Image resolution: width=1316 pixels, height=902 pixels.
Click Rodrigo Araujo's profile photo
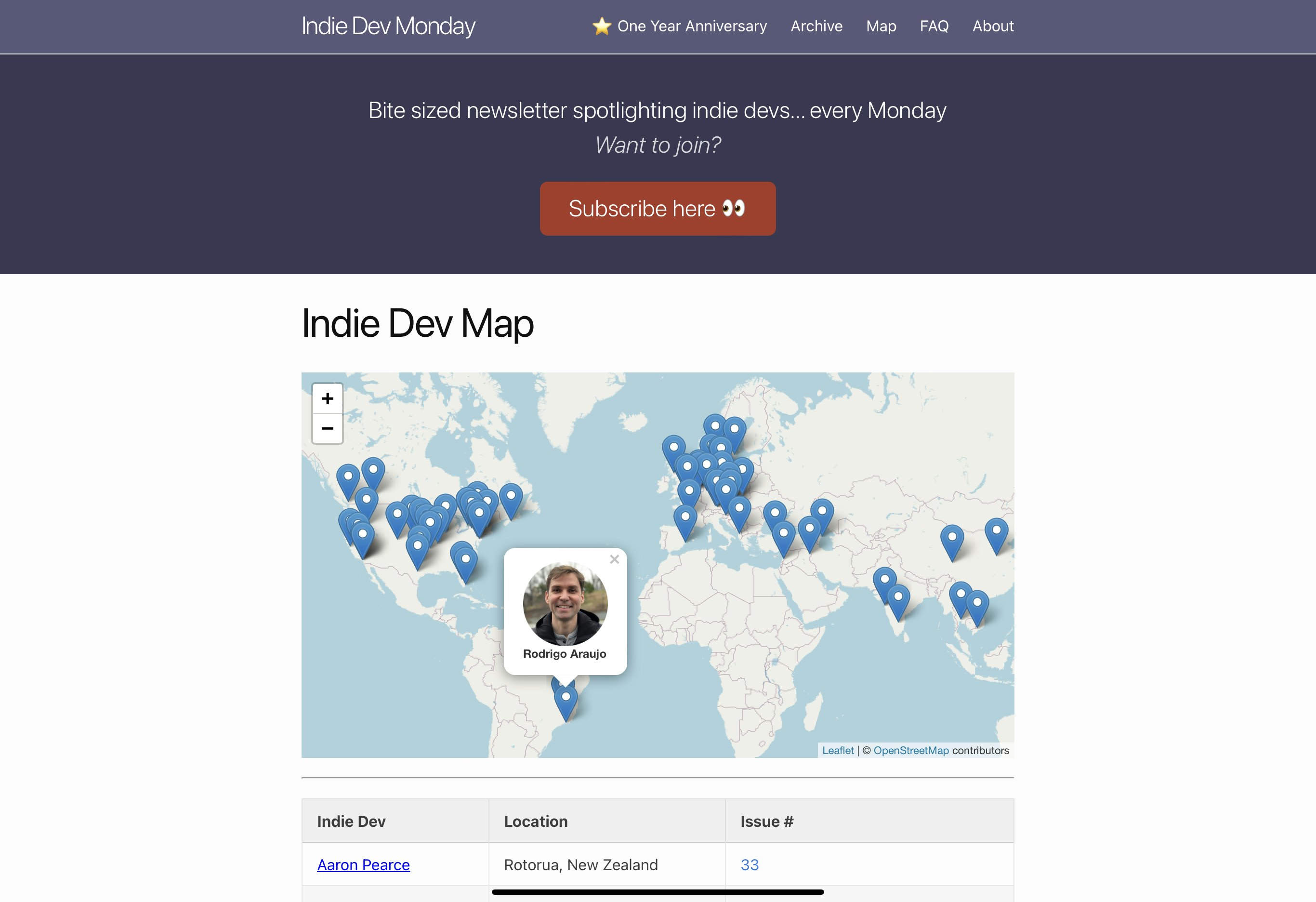tap(565, 603)
